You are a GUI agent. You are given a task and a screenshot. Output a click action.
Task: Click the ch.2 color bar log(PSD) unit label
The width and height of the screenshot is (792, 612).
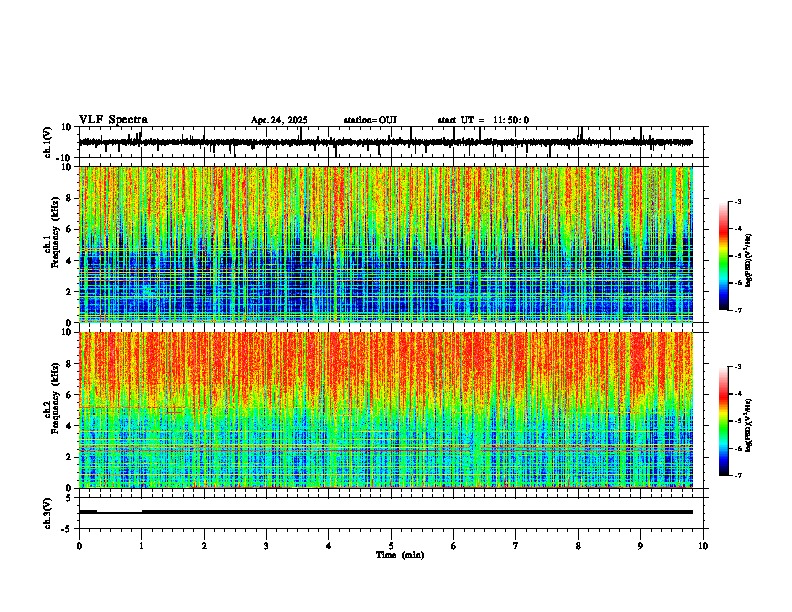(748, 425)
